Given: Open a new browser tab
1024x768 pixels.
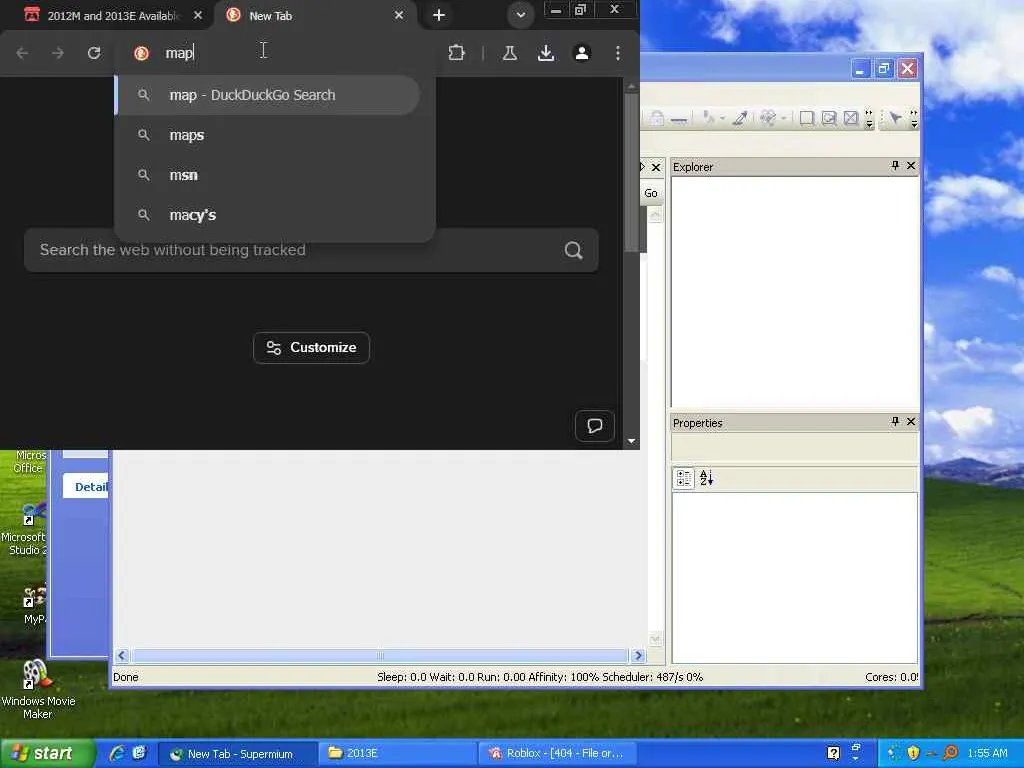Looking at the screenshot, I should (439, 15).
